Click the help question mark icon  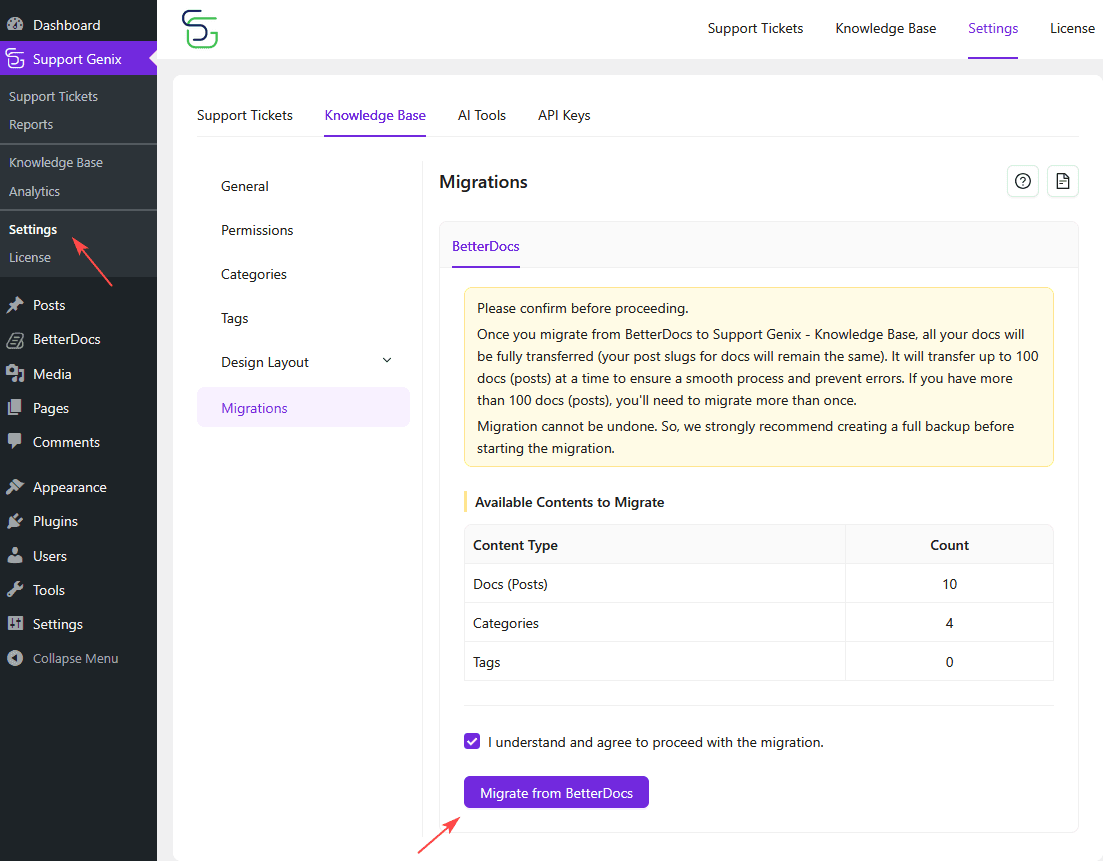pos(1022,181)
